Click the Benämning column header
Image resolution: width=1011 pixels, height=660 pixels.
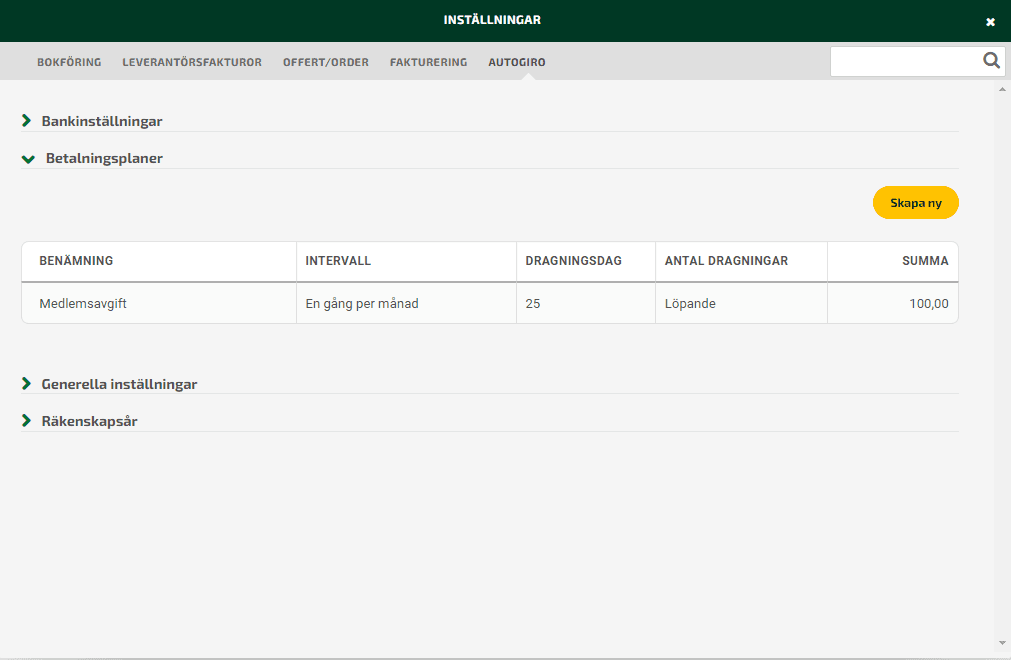click(159, 261)
